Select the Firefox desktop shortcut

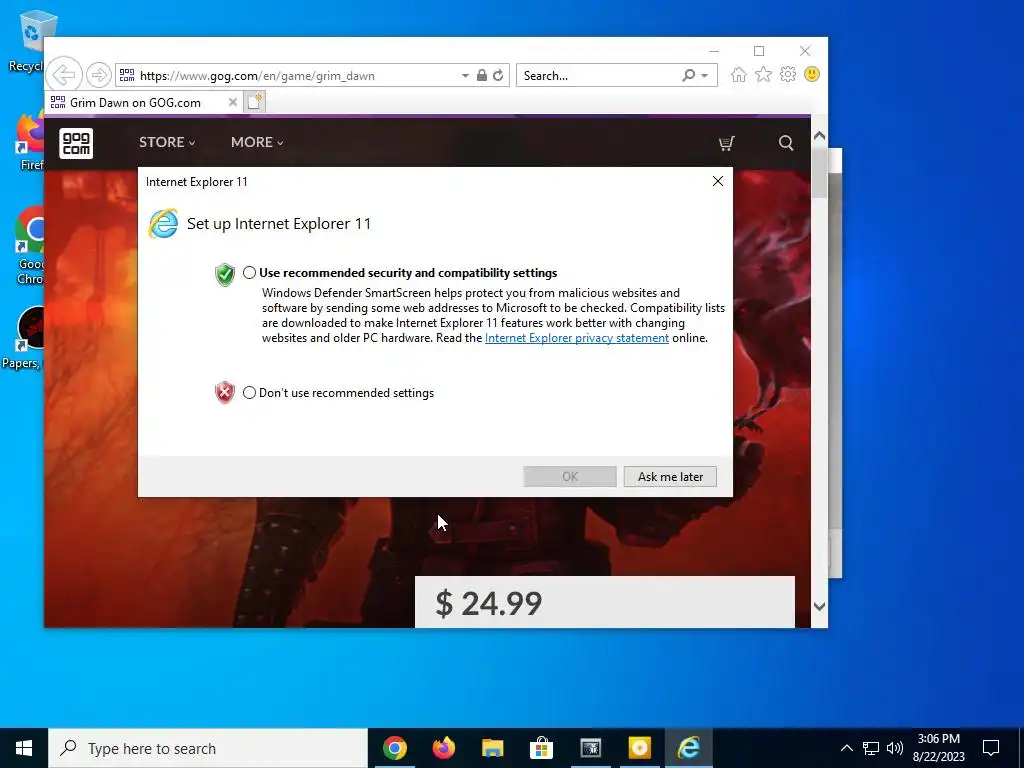click(30, 142)
